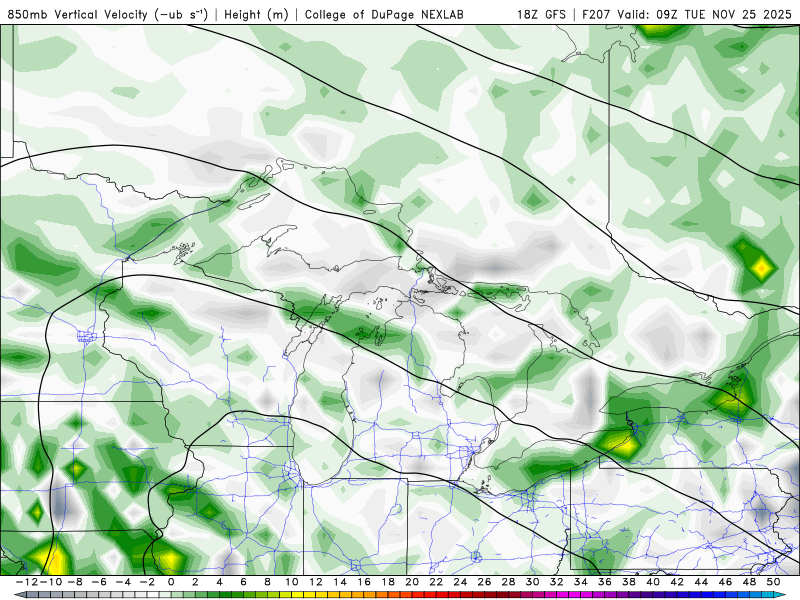Click the '-10' colorbar label
This screenshot has width=800, height=600.
(x=50, y=582)
